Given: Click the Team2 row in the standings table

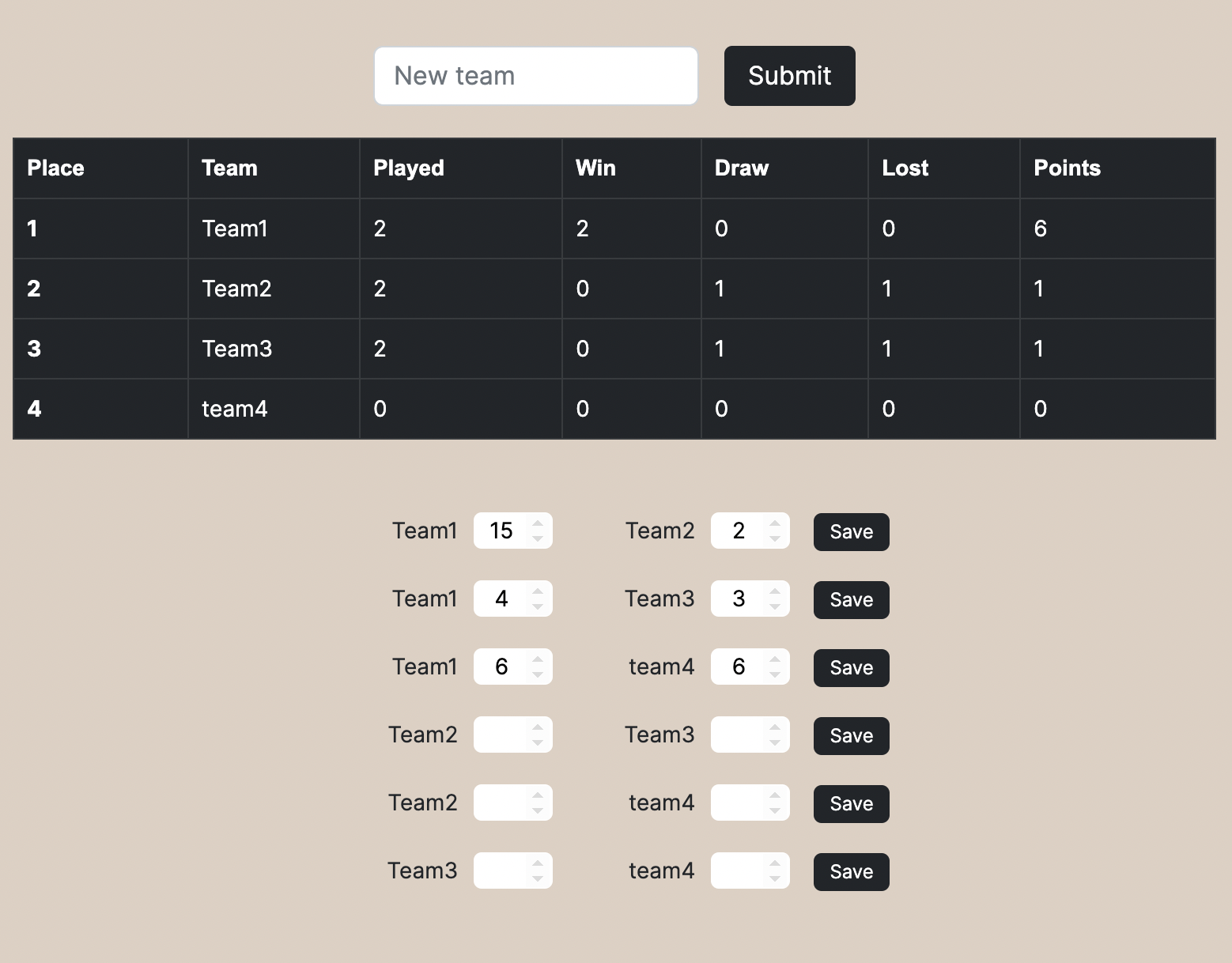Looking at the screenshot, I should pos(237,289).
